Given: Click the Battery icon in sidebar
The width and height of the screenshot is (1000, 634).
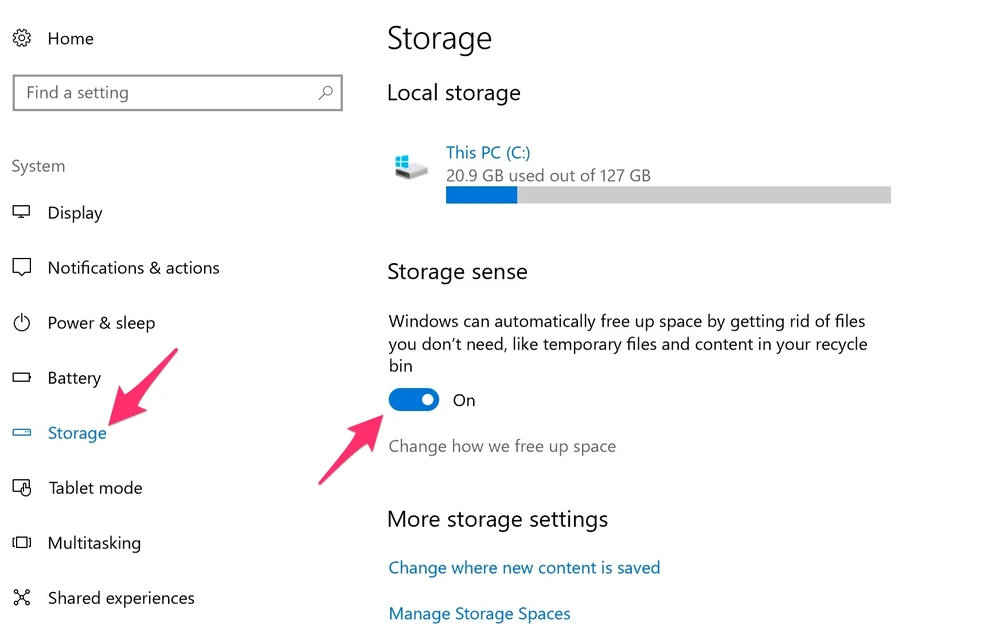Looking at the screenshot, I should click(21, 378).
